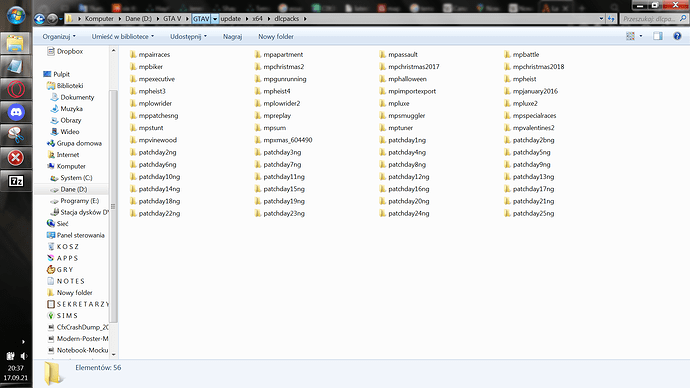Select the mpheist4 folder icon
The height and width of the screenshot is (388, 690).
tap(258, 91)
